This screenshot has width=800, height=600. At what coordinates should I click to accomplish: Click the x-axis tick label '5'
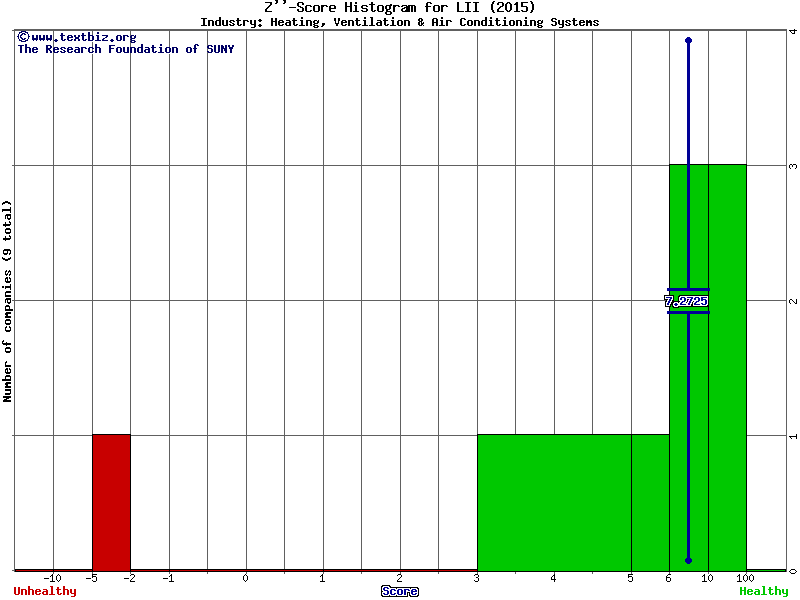point(631,579)
